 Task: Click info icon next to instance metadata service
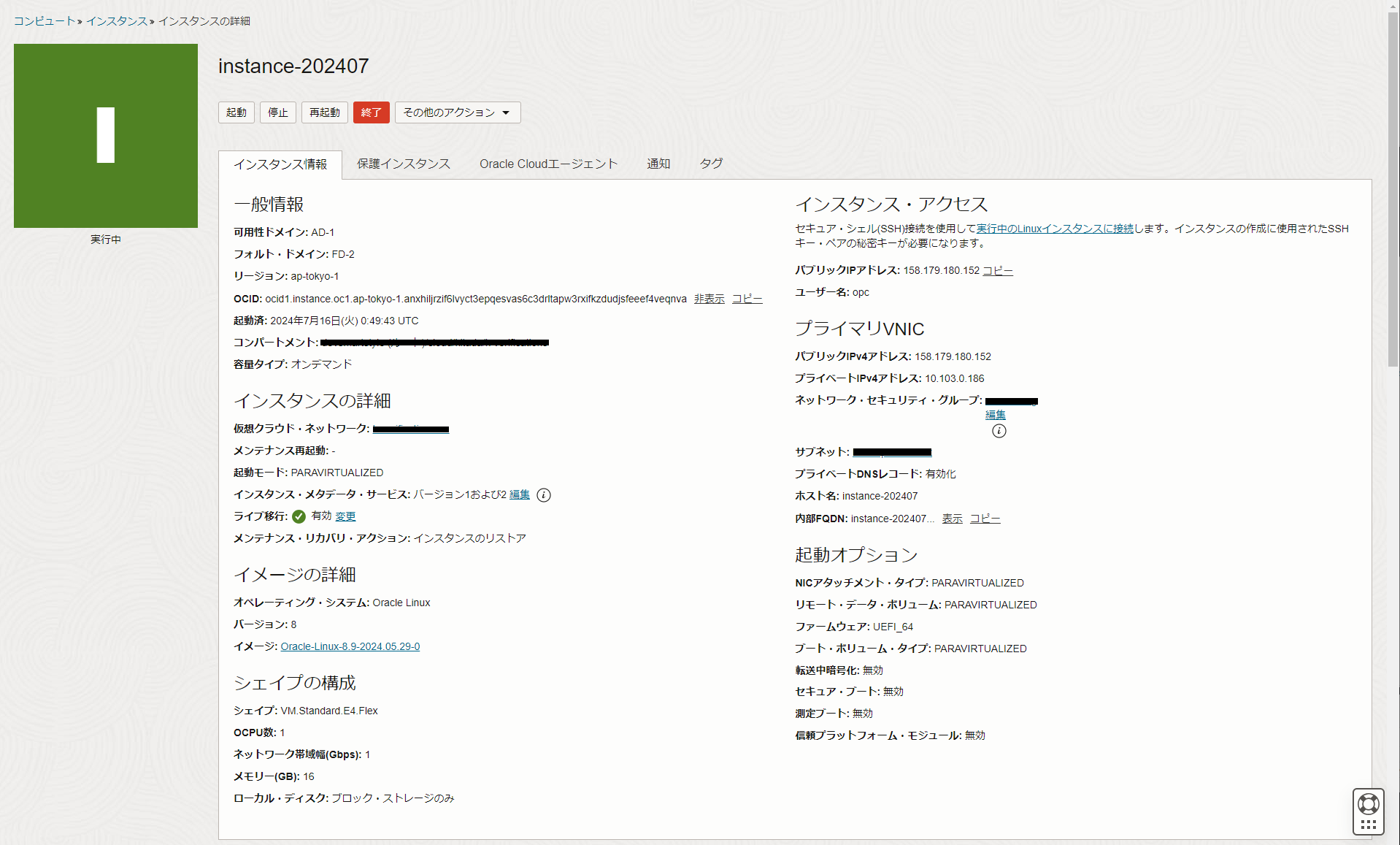click(544, 495)
